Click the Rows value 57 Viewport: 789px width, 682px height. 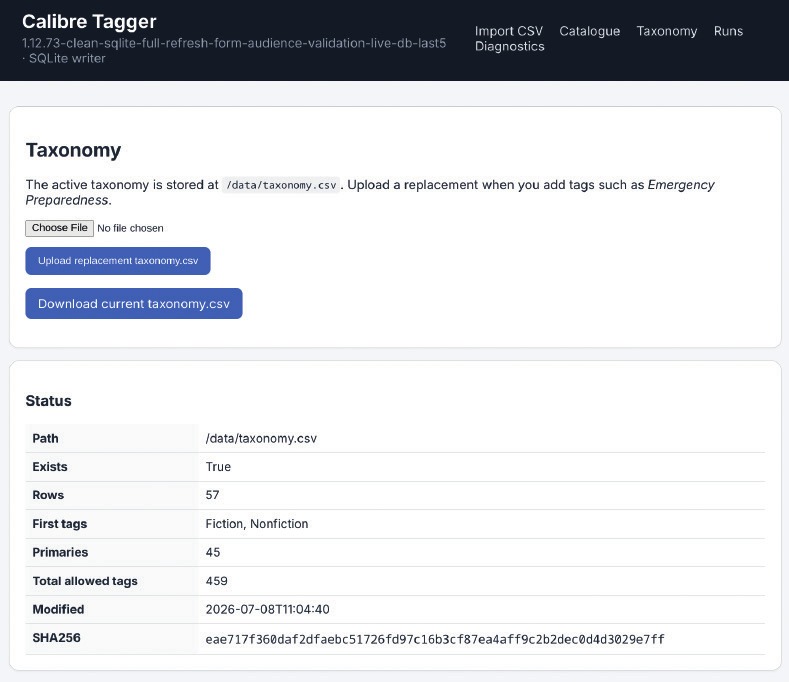click(212, 495)
